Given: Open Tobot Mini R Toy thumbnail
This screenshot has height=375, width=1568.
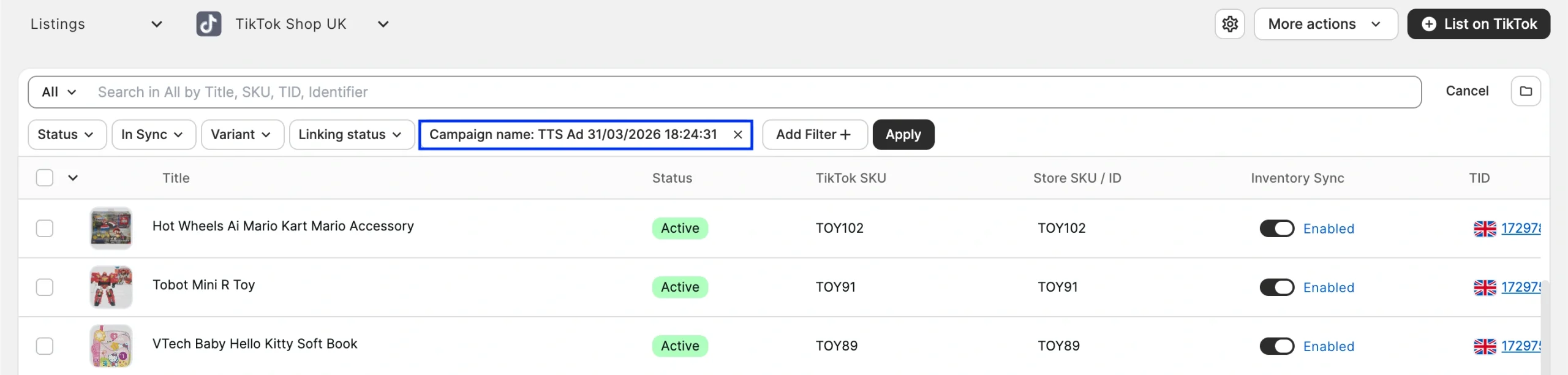Looking at the screenshot, I should (x=111, y=287).
